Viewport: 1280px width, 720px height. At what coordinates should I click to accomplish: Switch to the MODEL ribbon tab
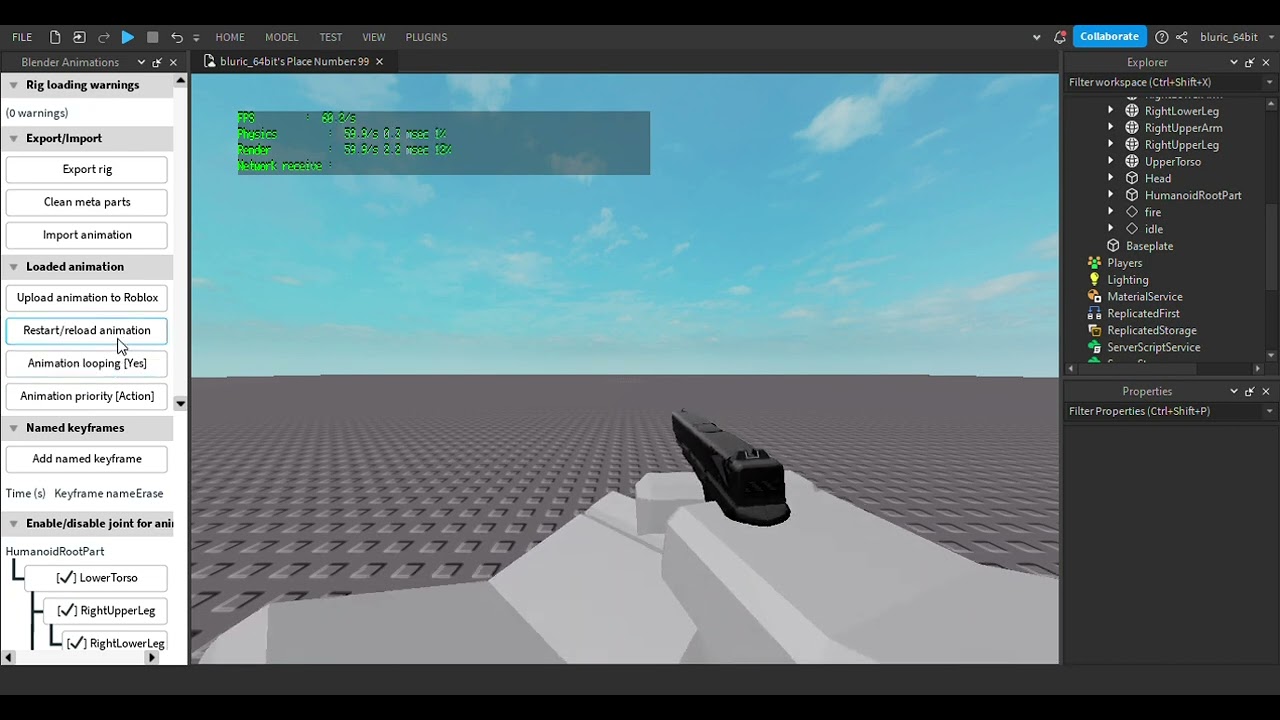pos(281,37)
